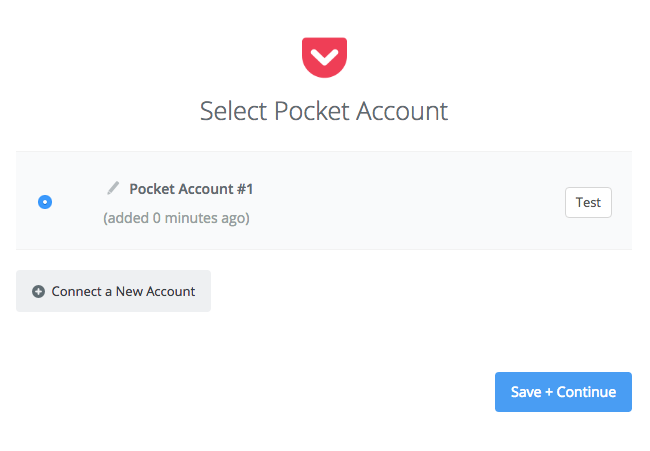Image resolution: width=650 pixels, height=451 pixels.
Task: Click Save + Continue
Action: point(563,392)
